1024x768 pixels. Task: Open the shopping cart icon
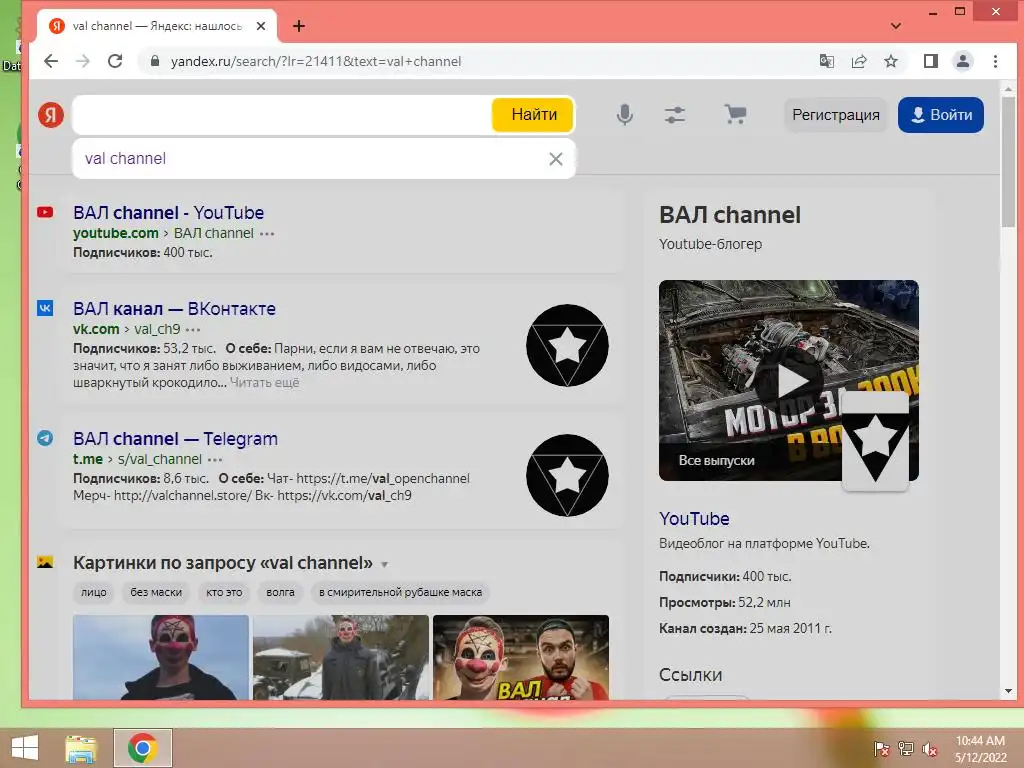click(735, 115)
